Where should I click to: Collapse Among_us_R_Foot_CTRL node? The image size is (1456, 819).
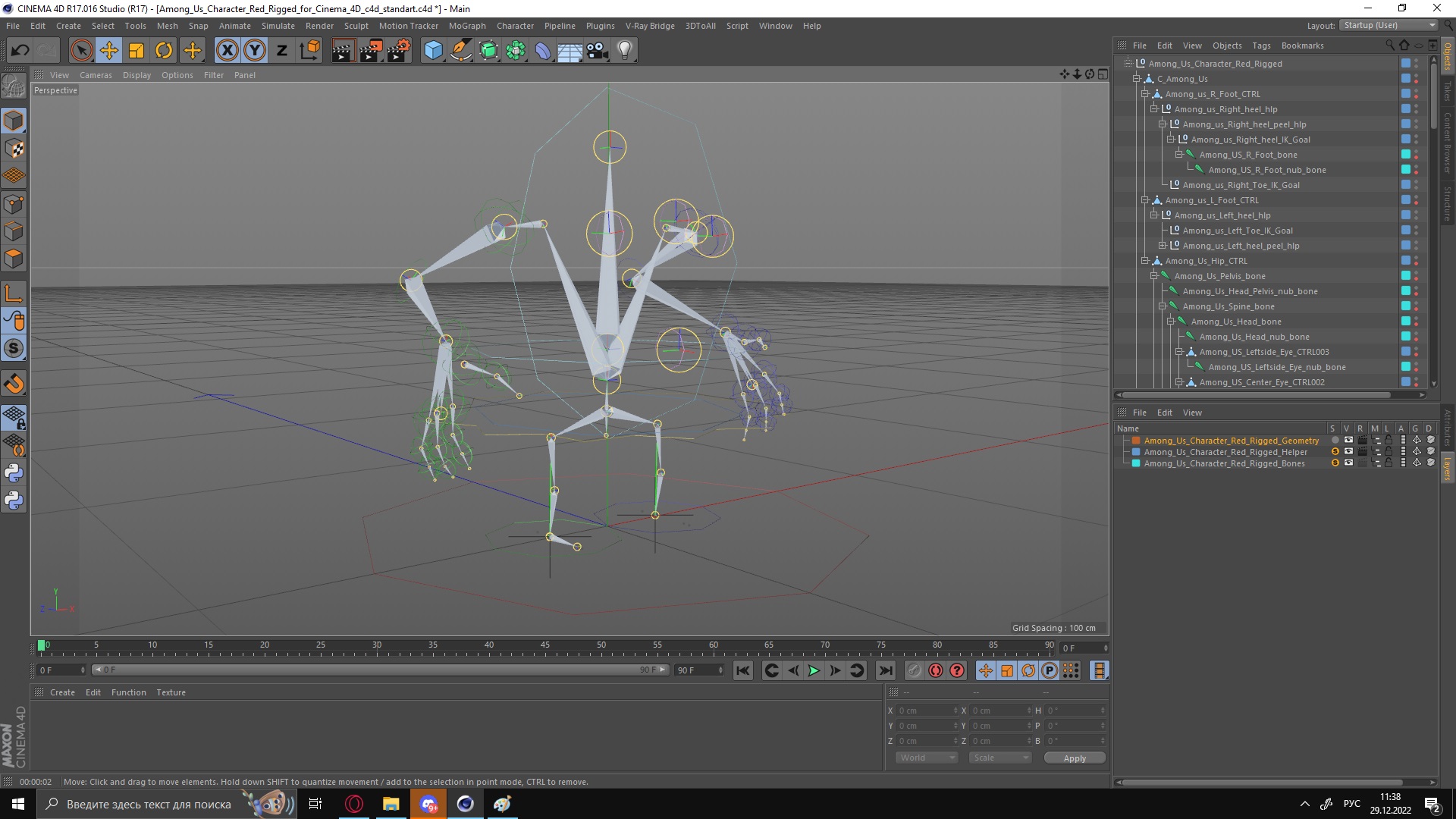[1145, 94]
